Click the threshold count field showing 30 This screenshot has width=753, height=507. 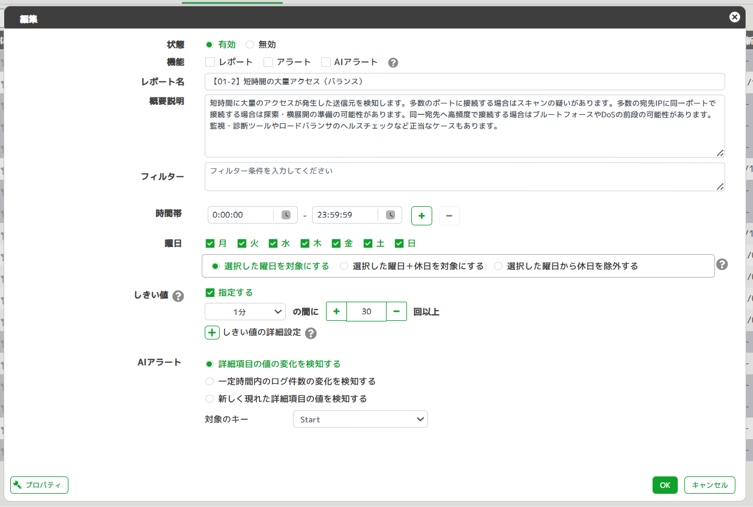pos(366,312)
